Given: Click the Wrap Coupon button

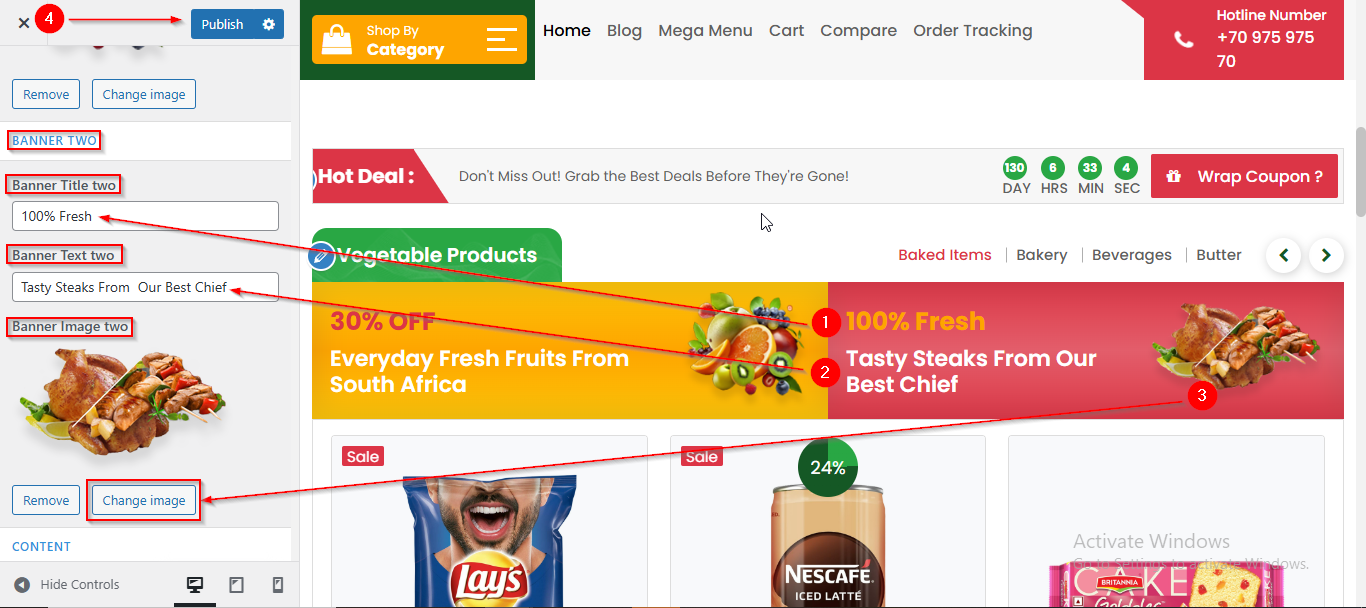Looking at the screenshot, I should (x=1244, y=176).
